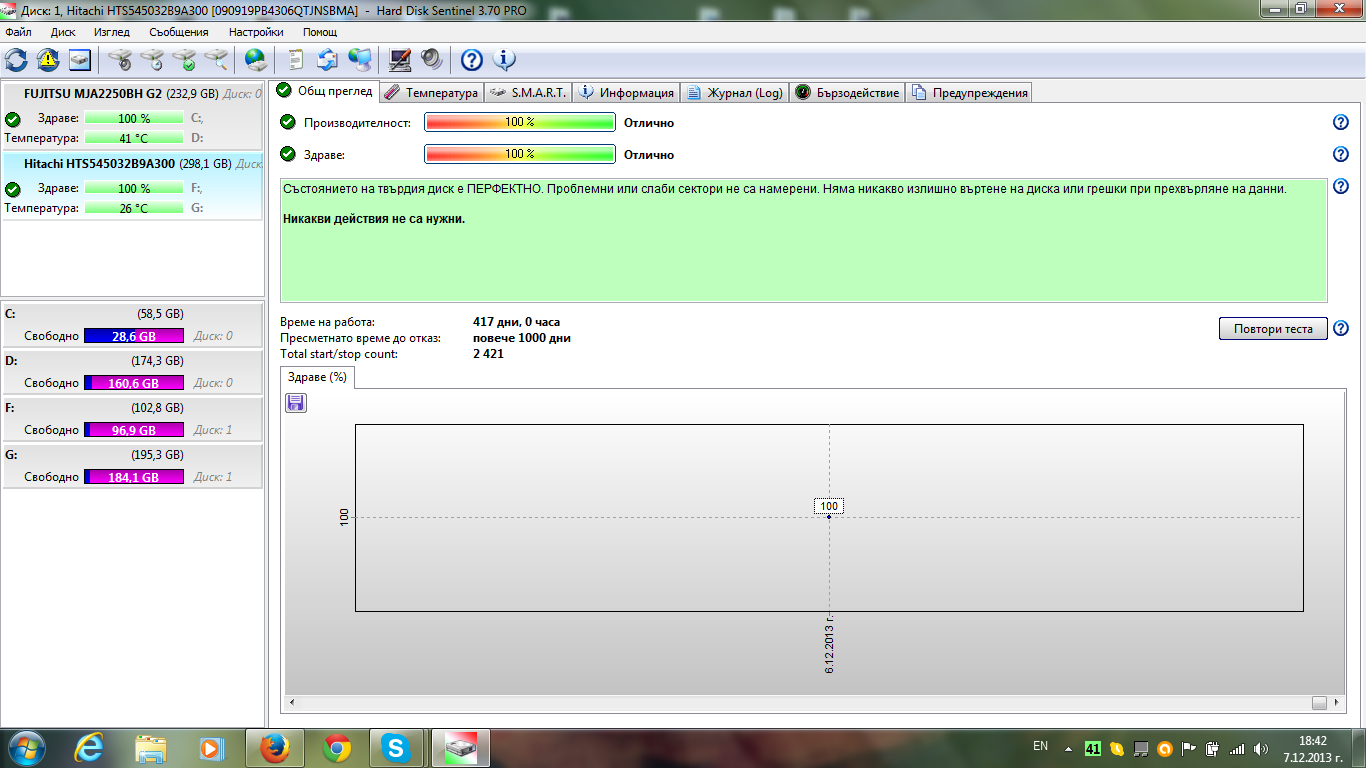
Task: Click the report document toolbar icon
Action: coord(296,59)
